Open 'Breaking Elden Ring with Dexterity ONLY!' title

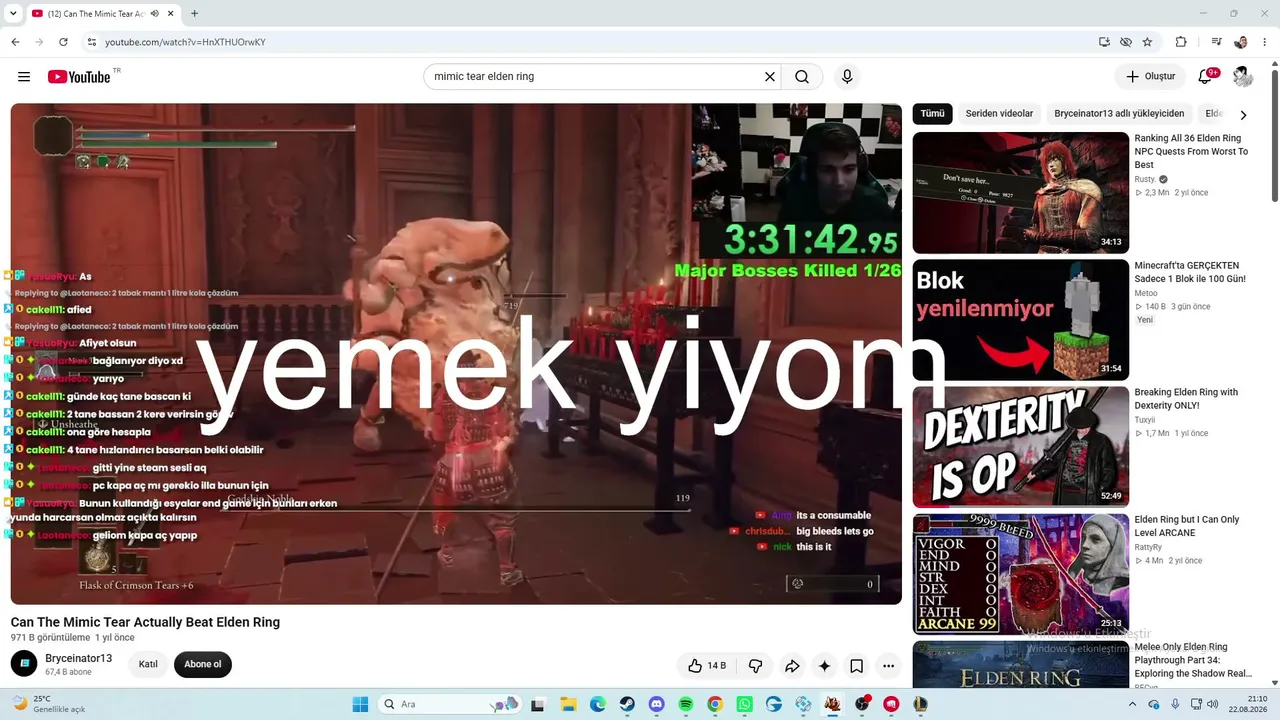coord(1186,399)
